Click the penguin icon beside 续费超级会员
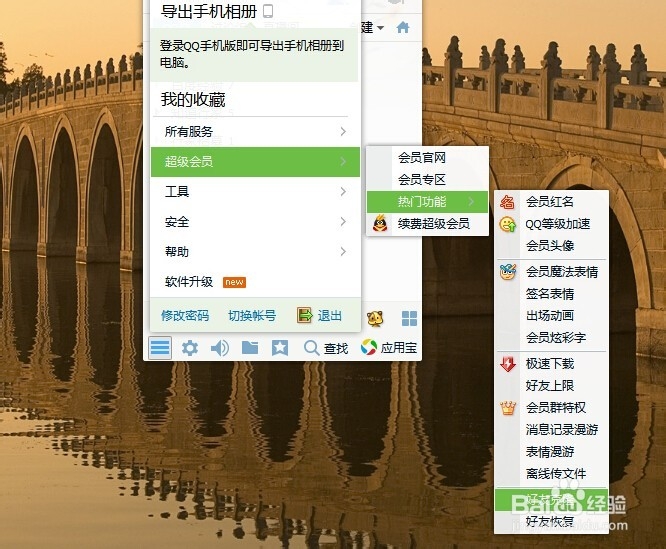666x549 pixels. click(x=380, y=223)
